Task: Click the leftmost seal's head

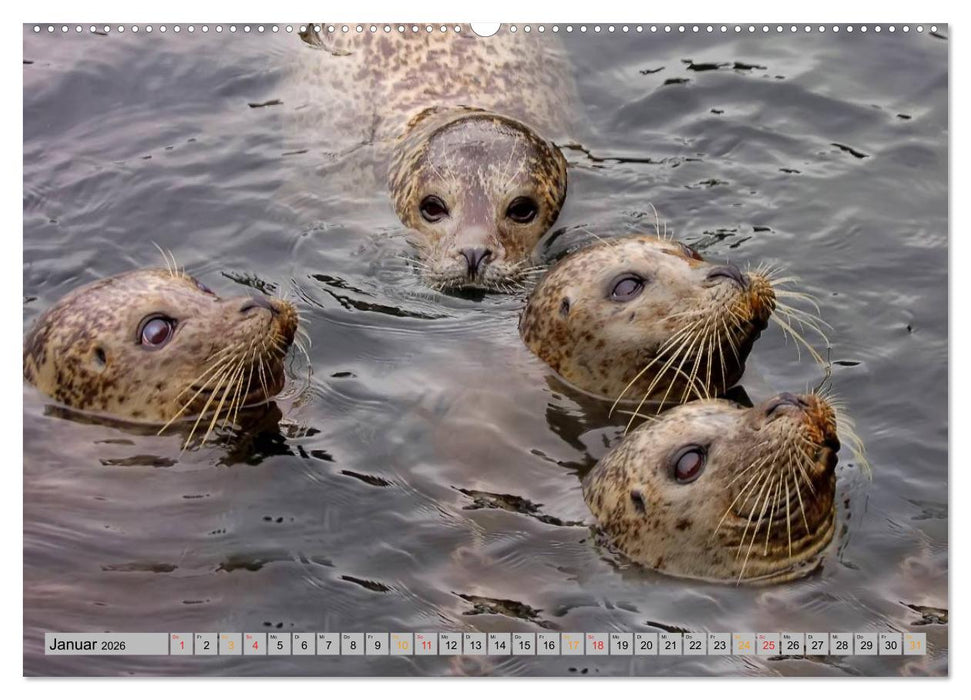Action: tap(160, 345)
